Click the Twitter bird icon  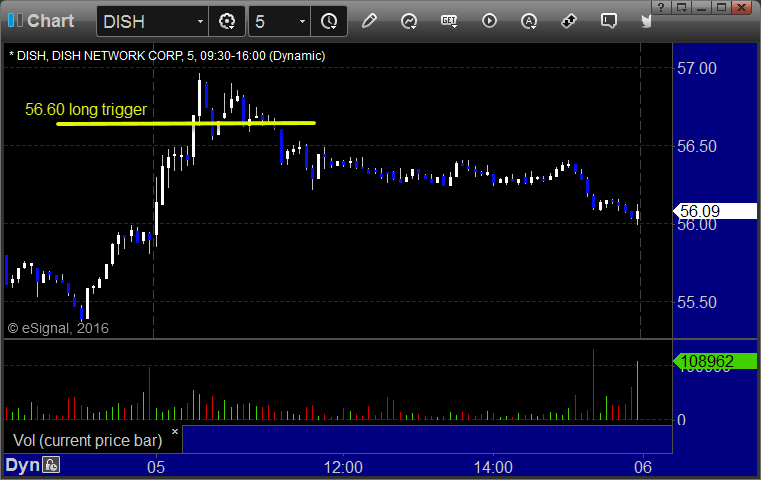coord(646,21)
